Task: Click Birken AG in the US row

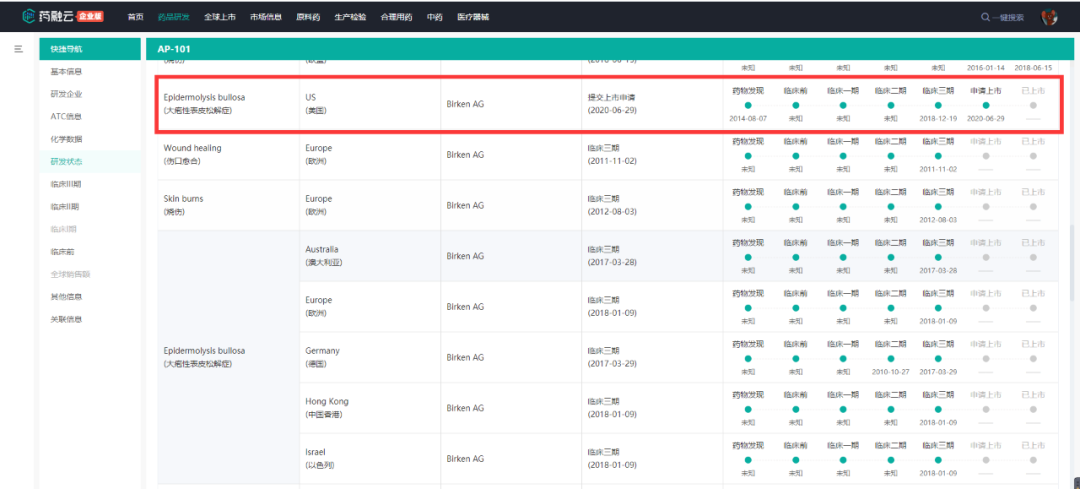Action: tap(465, 104)
